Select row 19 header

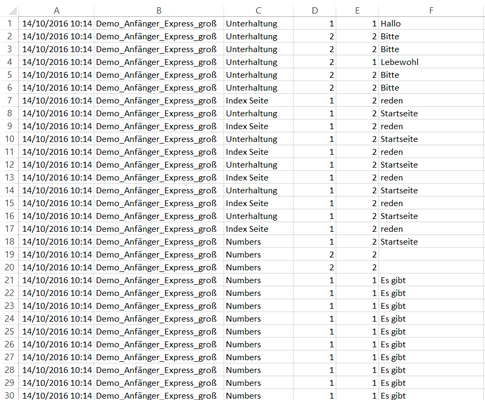[x=9, y=255]
